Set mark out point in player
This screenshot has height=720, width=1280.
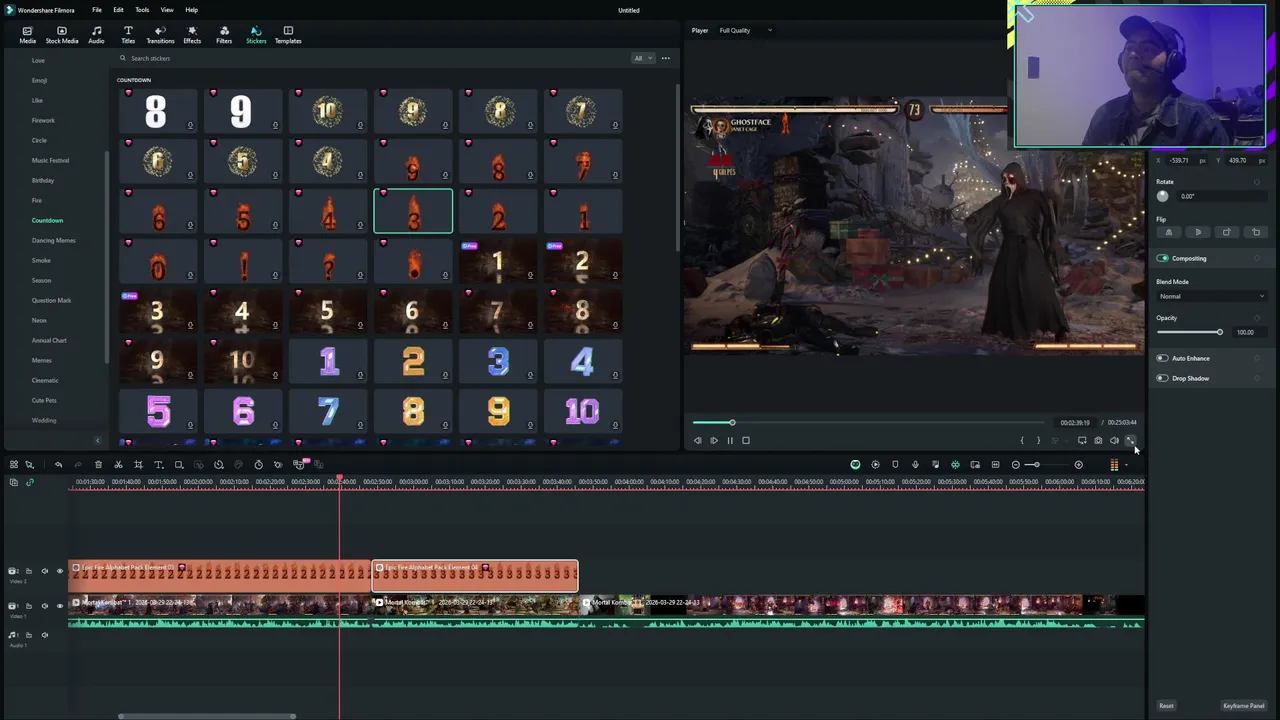(x=1038, y=440)
